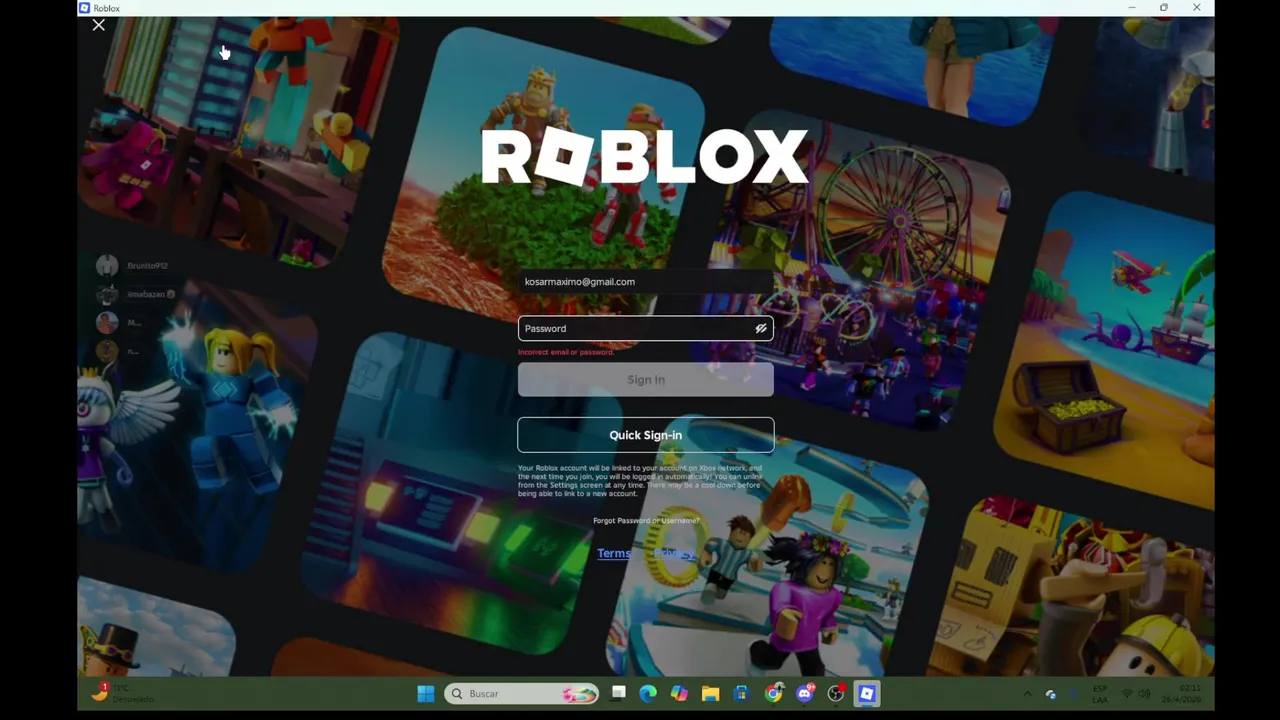Open the OBS Studio taskbar icon
This screenshot has height=720, width=1280.
click(x=836, y=693)
